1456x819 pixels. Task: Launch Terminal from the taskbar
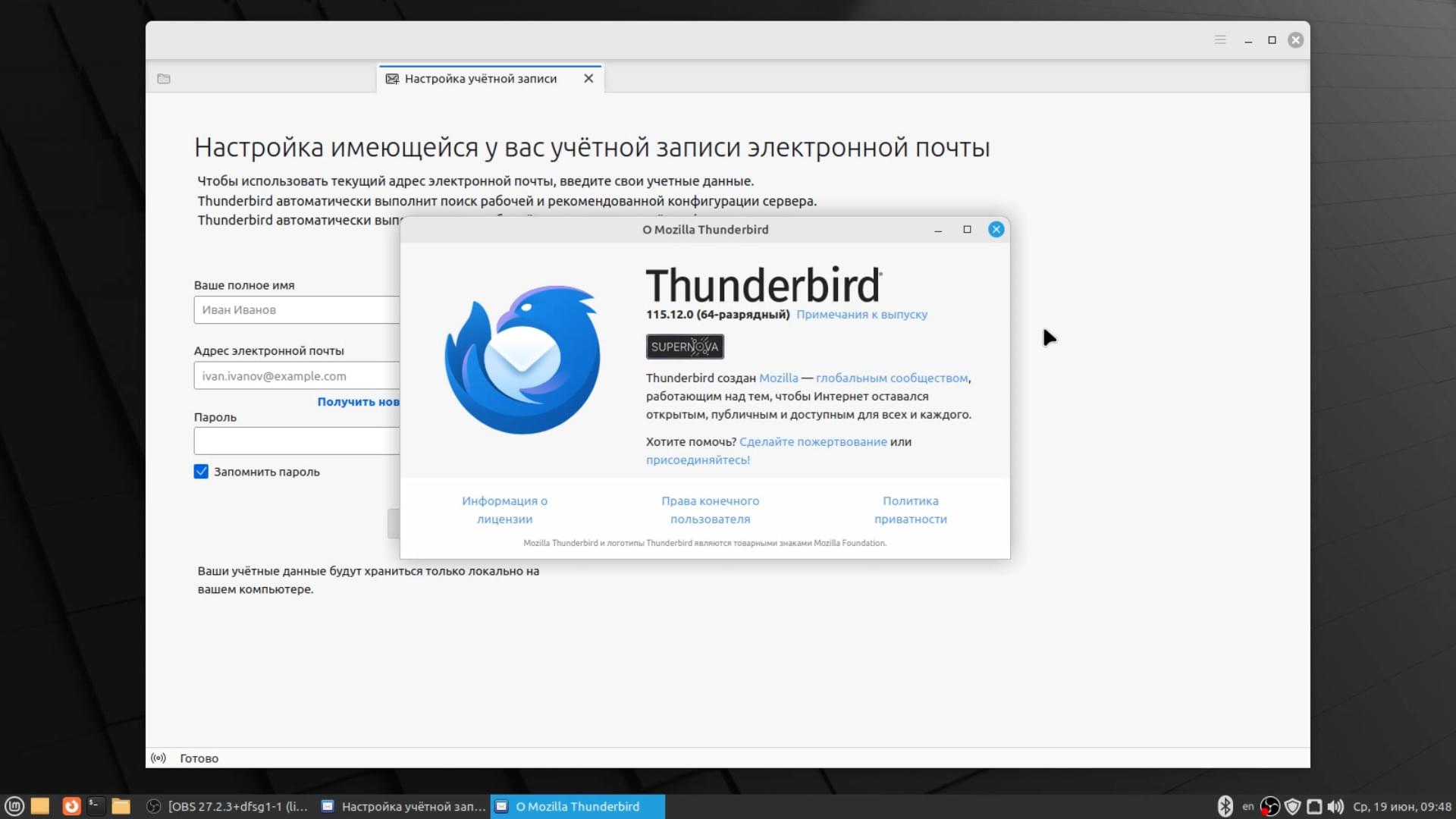(x=96, y=806)
